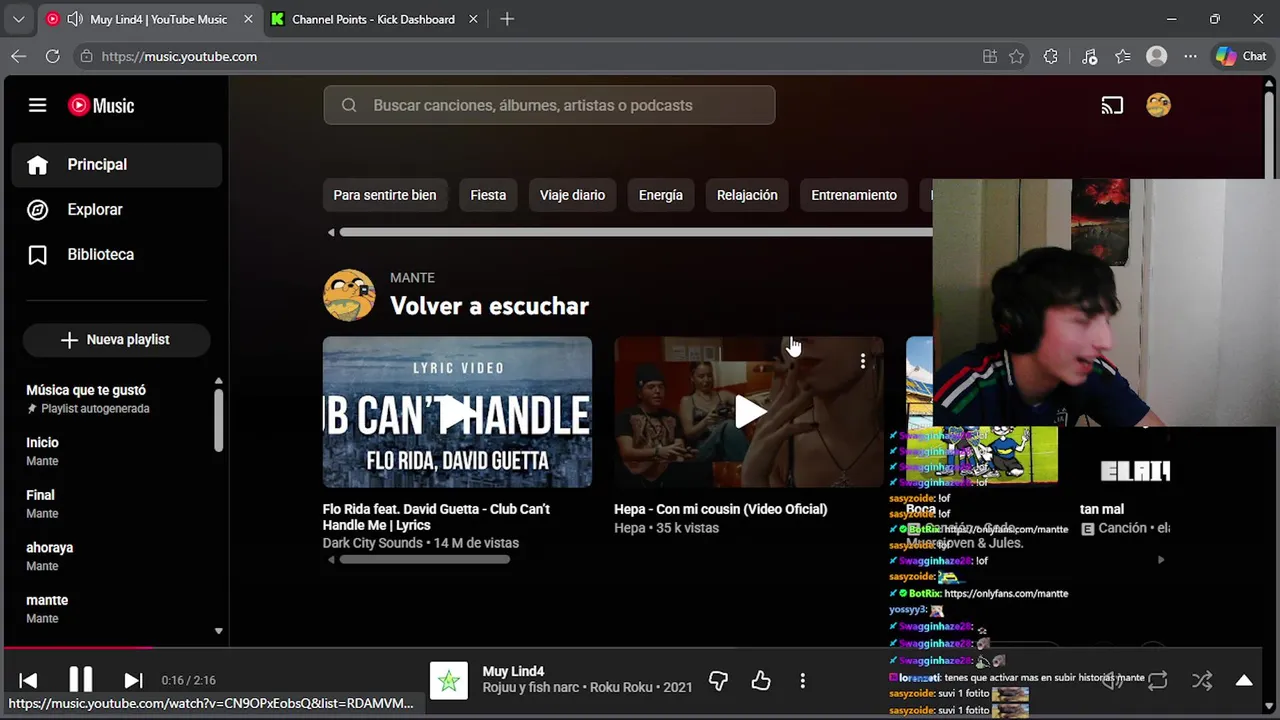
Task: Switch to Channel Points Kick Dashboard tab
Action: pos(373,19)
